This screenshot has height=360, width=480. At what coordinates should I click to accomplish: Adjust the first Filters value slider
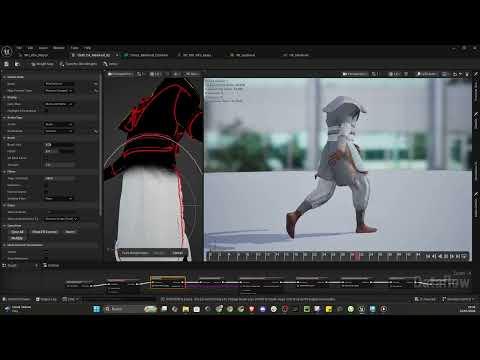tap(59, 178)
